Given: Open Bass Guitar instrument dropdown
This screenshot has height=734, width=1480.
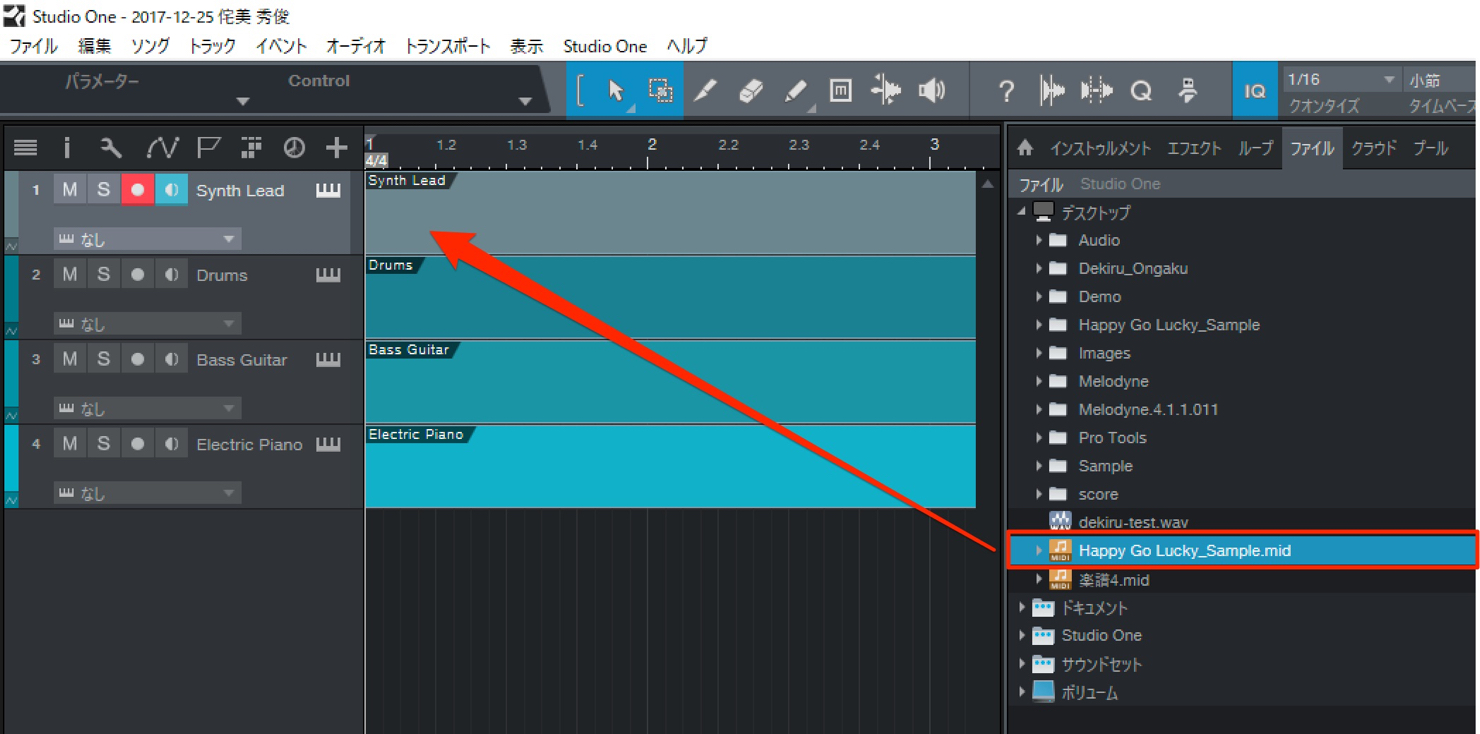Looking at the screenshot, I should pos(147,408).
